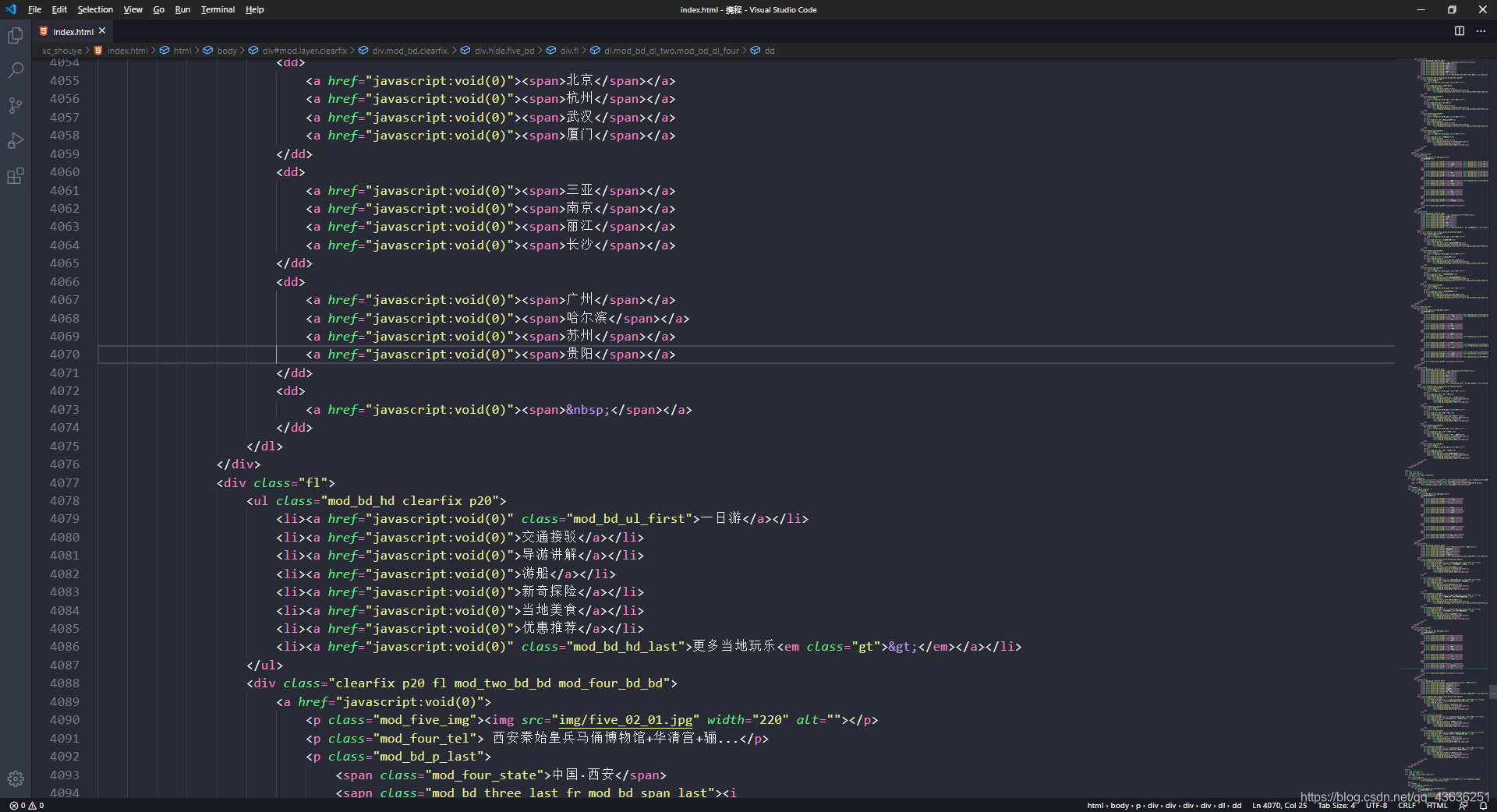
Task: Click the feedback icon in status bar
Action: click(x=1463, y=806)
